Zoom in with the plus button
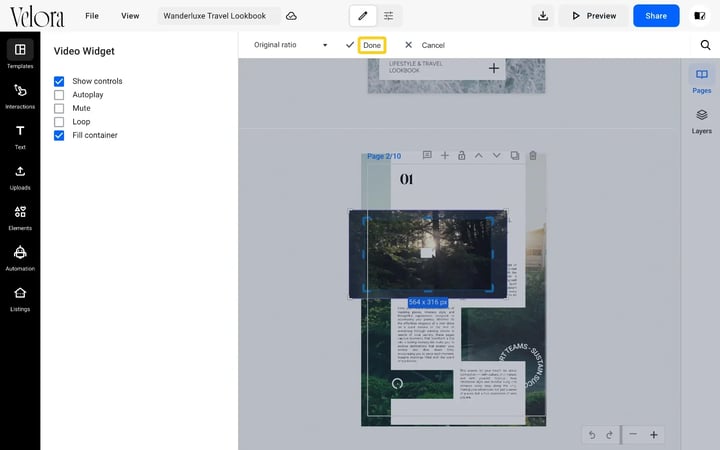Viewport: 720px width, 450px height. [x=654, y=434]
